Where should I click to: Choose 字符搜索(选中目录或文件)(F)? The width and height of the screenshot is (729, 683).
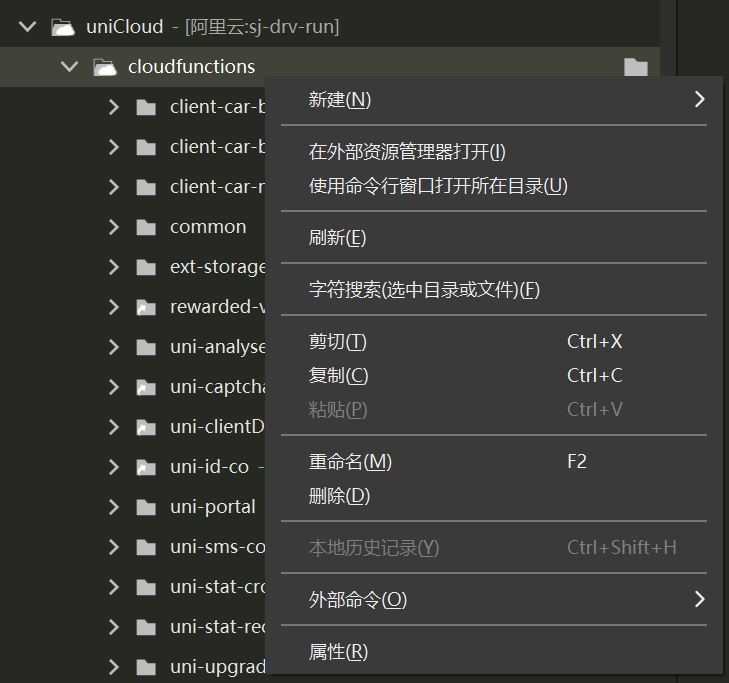[424, 290]
